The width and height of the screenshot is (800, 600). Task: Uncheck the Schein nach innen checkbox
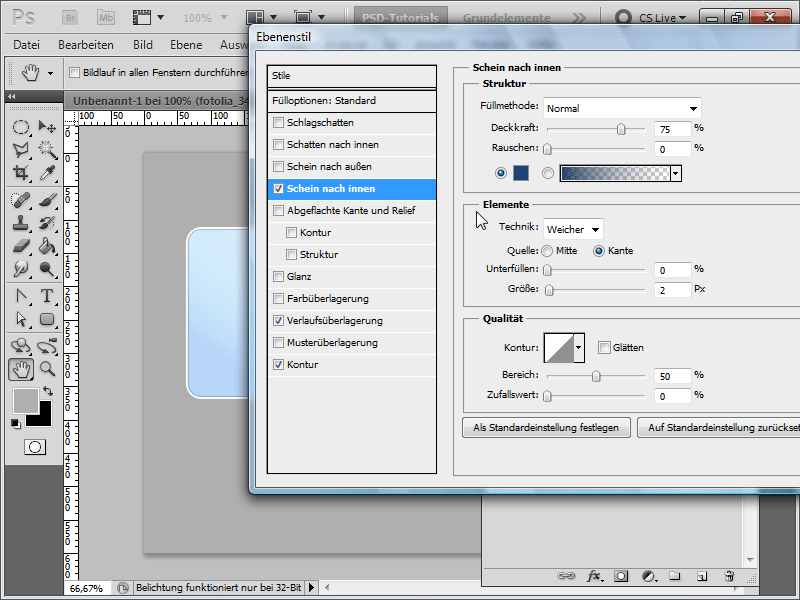(278, 188)
